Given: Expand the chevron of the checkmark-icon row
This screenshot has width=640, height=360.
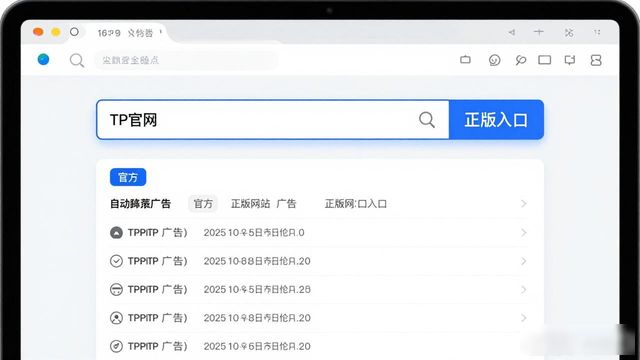Looking at the screenshot, I should point(524,261).
